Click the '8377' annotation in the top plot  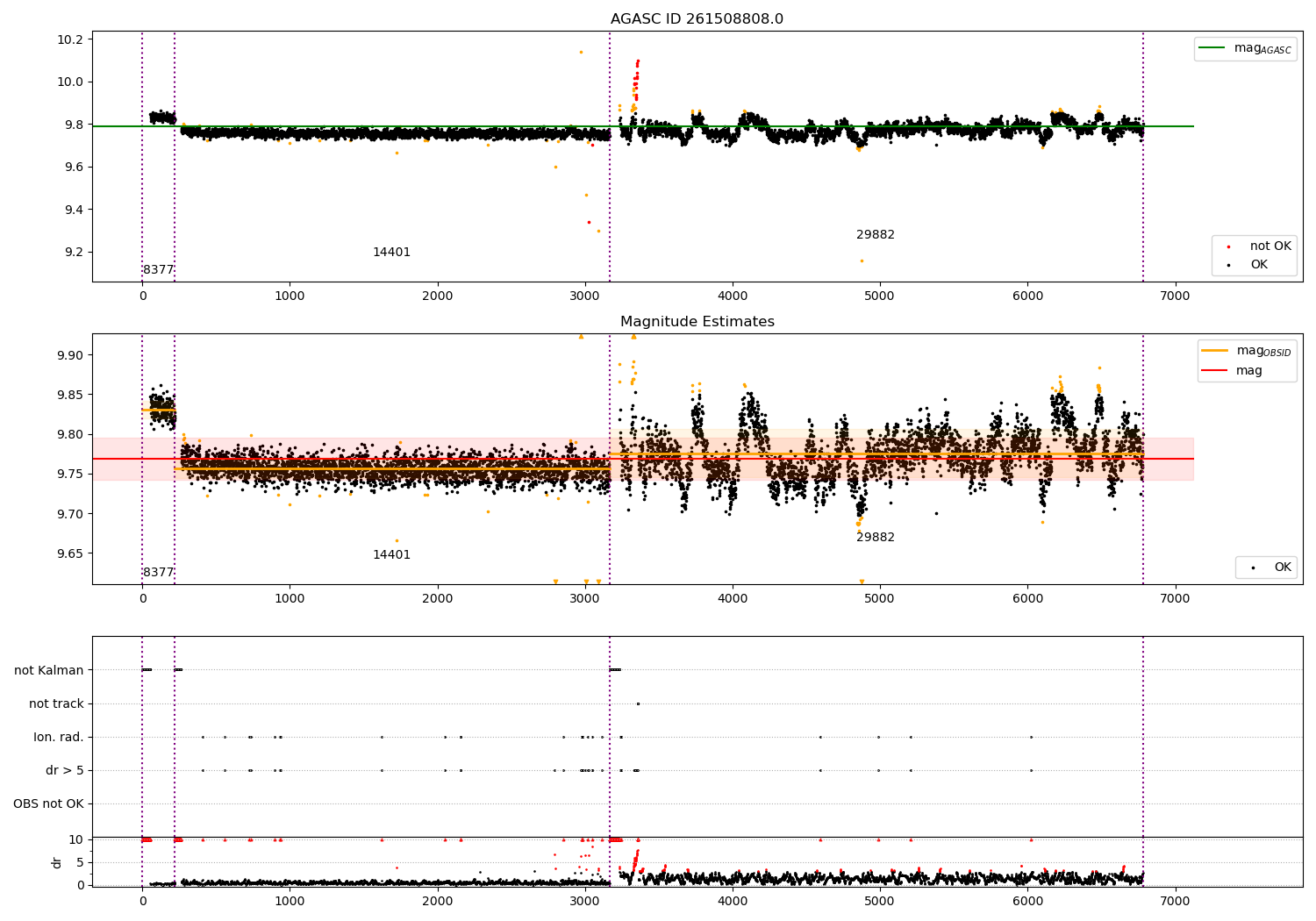coord(159,270)
